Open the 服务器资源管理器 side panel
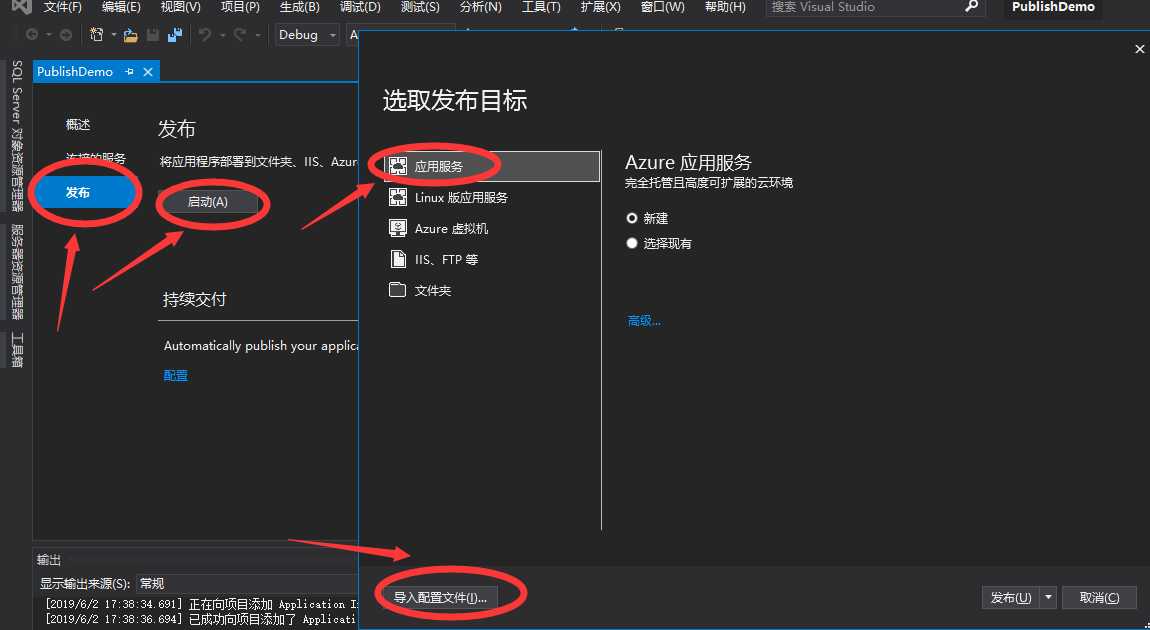The width and height of the screenshot is (1150, 630). [x=17, y=272]
